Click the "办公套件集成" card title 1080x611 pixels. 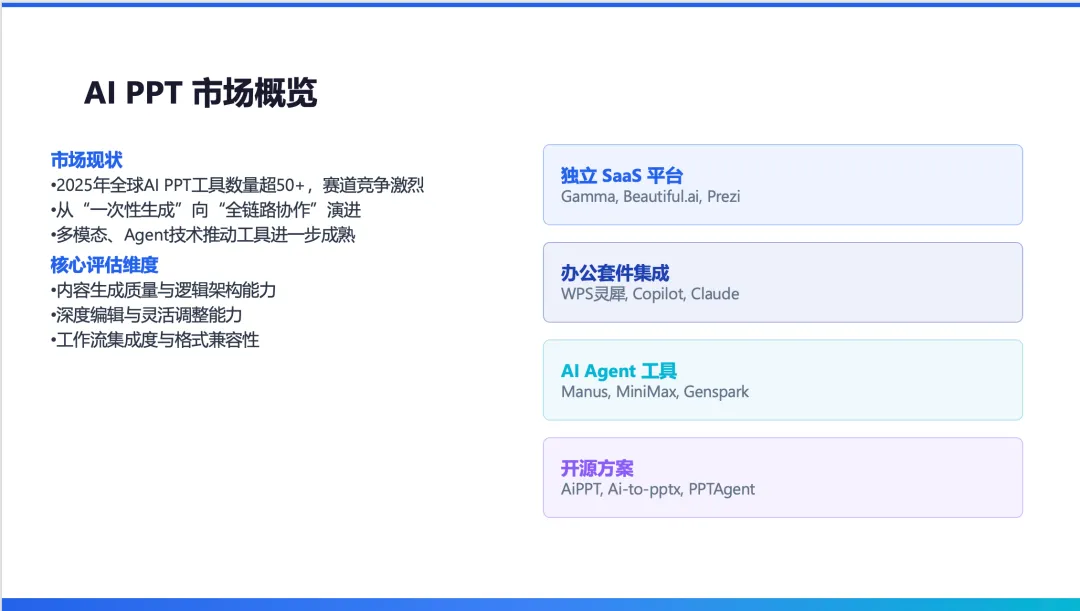coord(615,273)
